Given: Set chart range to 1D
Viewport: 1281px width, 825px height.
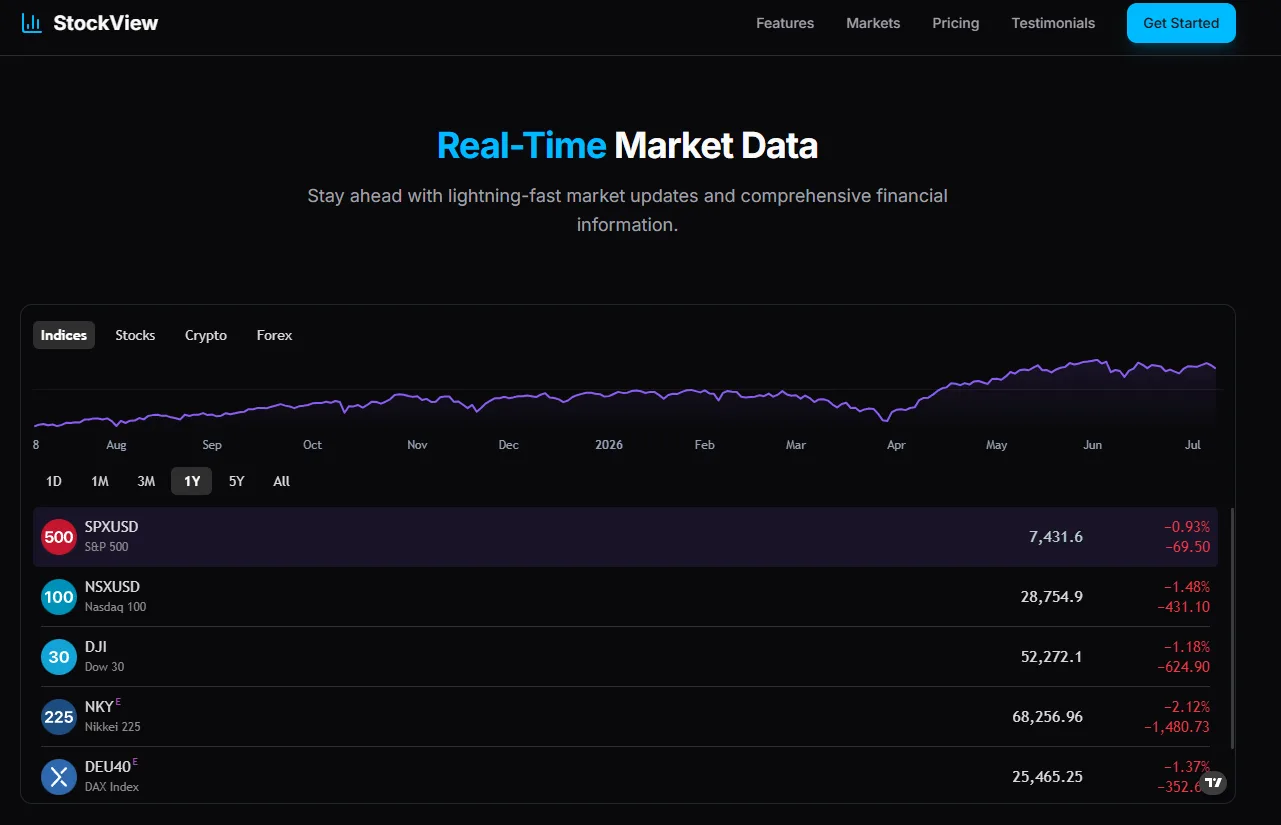Looking at the screenshot, I should [x=54, y=481].
